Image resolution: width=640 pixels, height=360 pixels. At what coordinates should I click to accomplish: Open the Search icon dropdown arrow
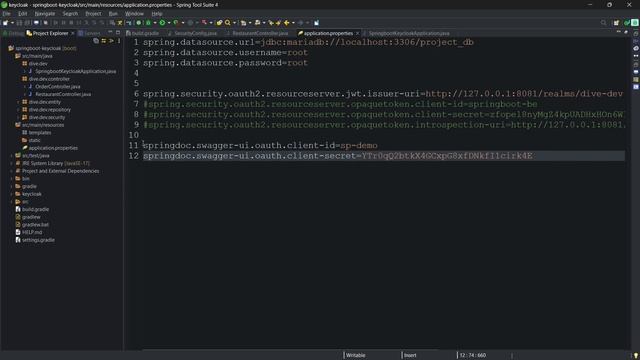point(234,23)
